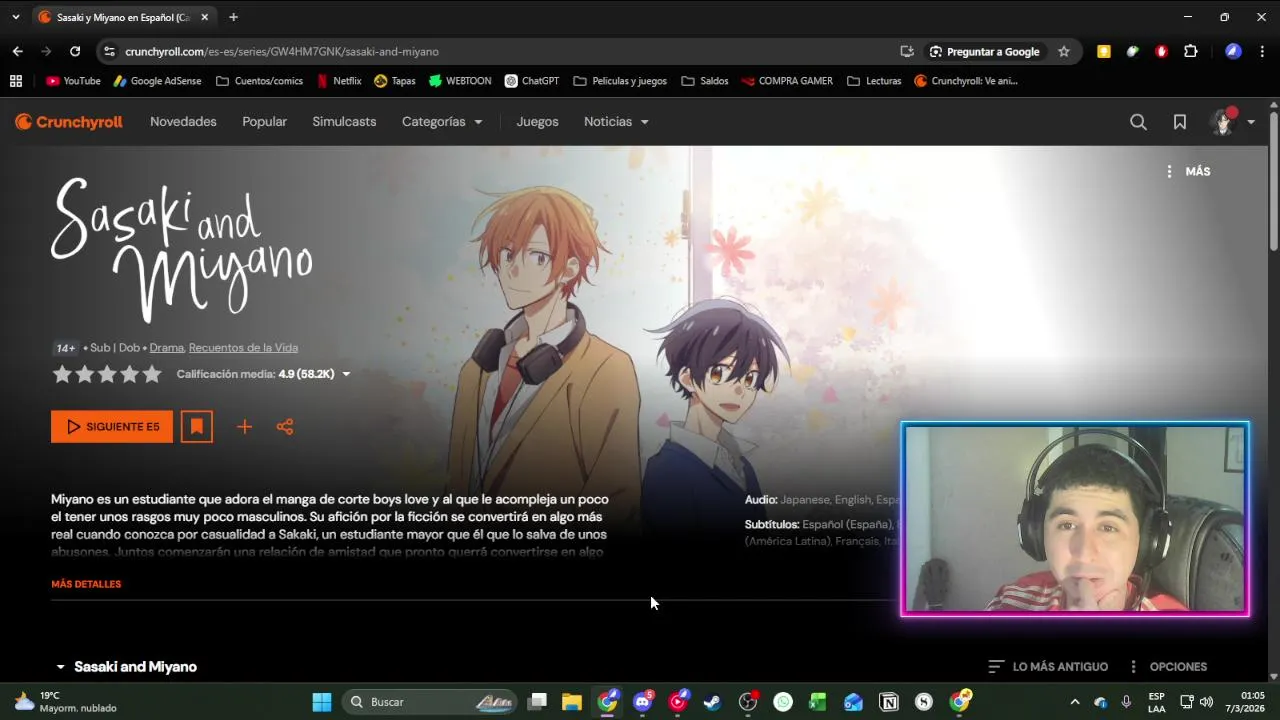Open the Lecturas bookmark folder
This screenshot has width=1280, height=720.
tap(874, 81)
